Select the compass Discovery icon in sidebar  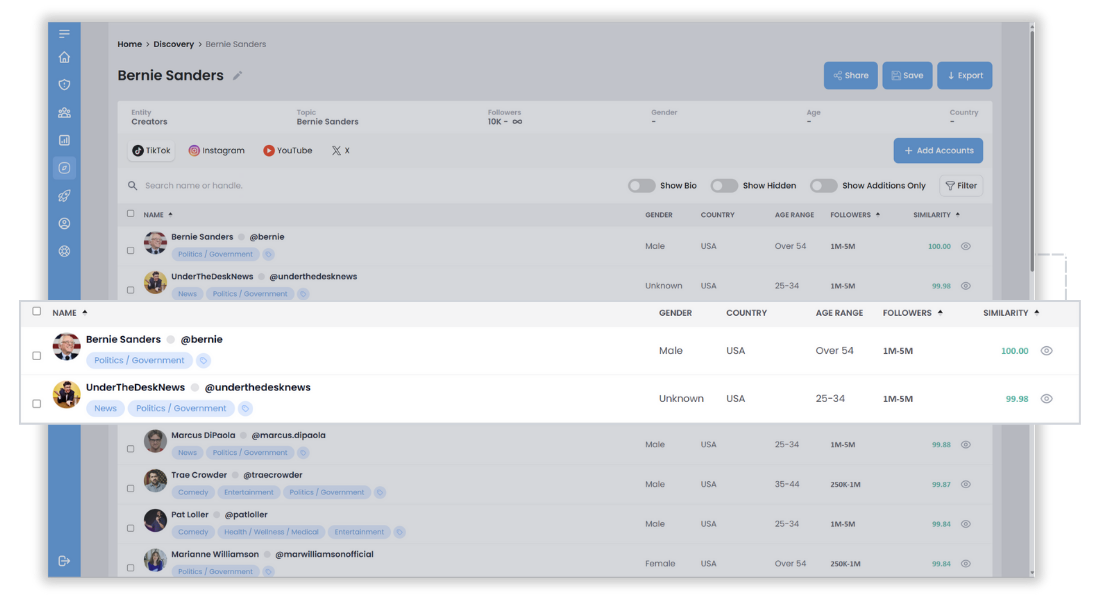(65, 168)
